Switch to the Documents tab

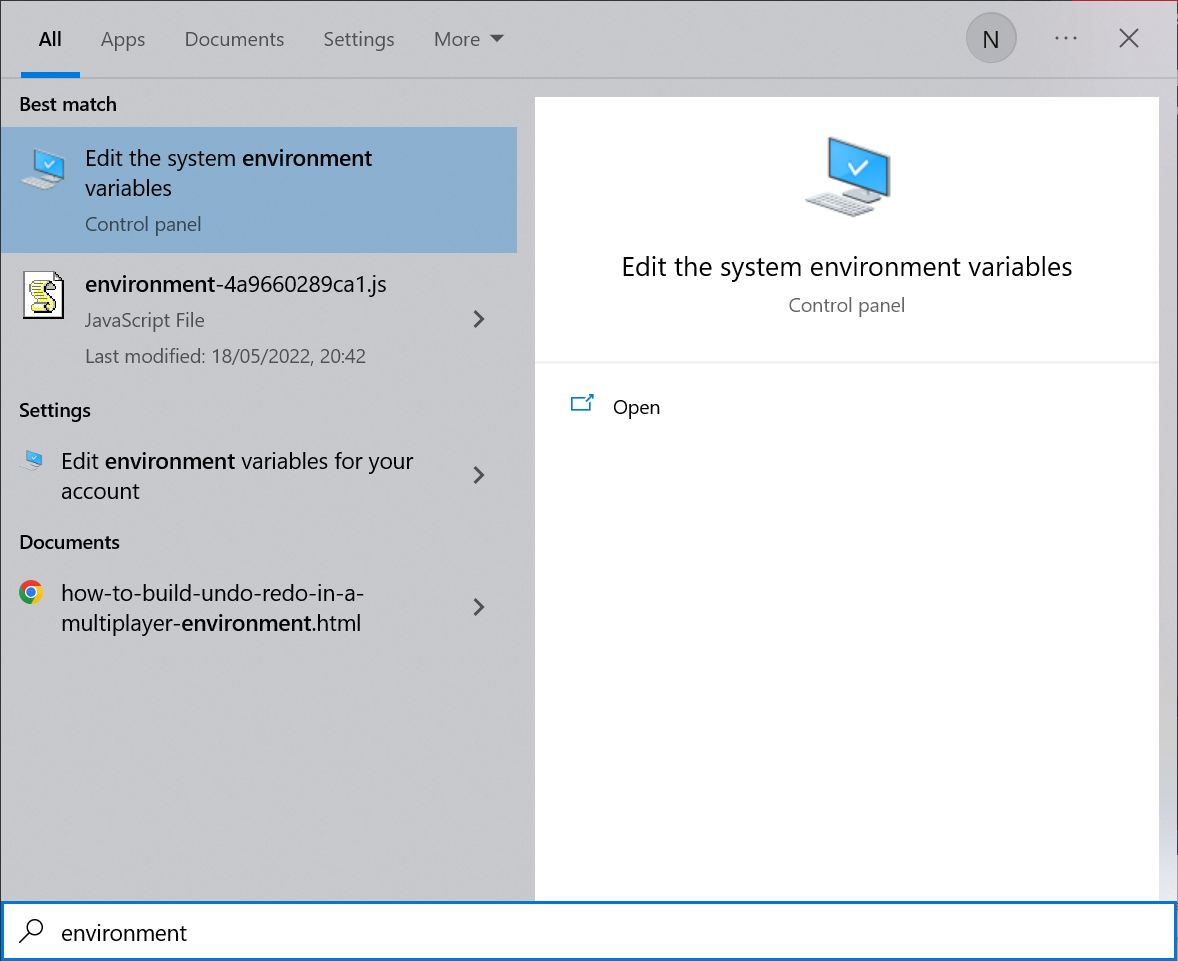tap(234, 39)
